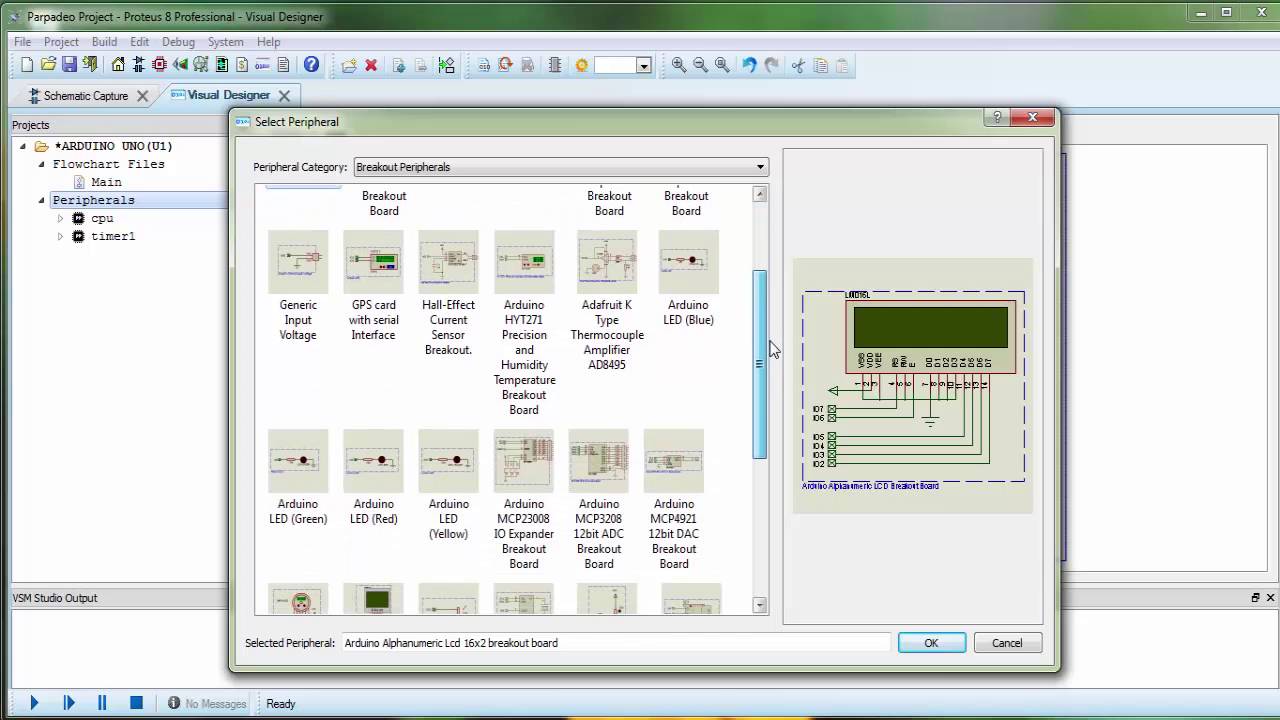Open the File menu
1280x720 pixels.
tap(22, 42)
